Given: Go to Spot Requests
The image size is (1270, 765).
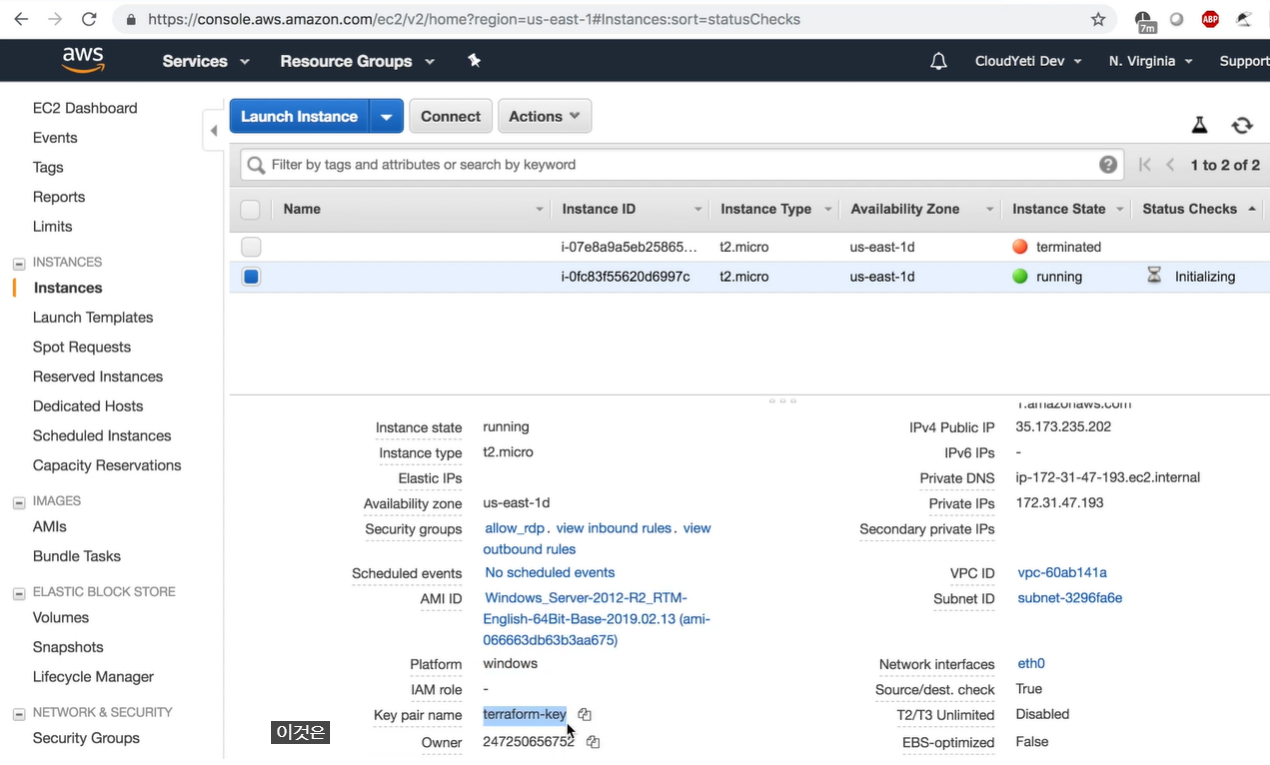Looking at the screenshot, I should tap(82, 347).
